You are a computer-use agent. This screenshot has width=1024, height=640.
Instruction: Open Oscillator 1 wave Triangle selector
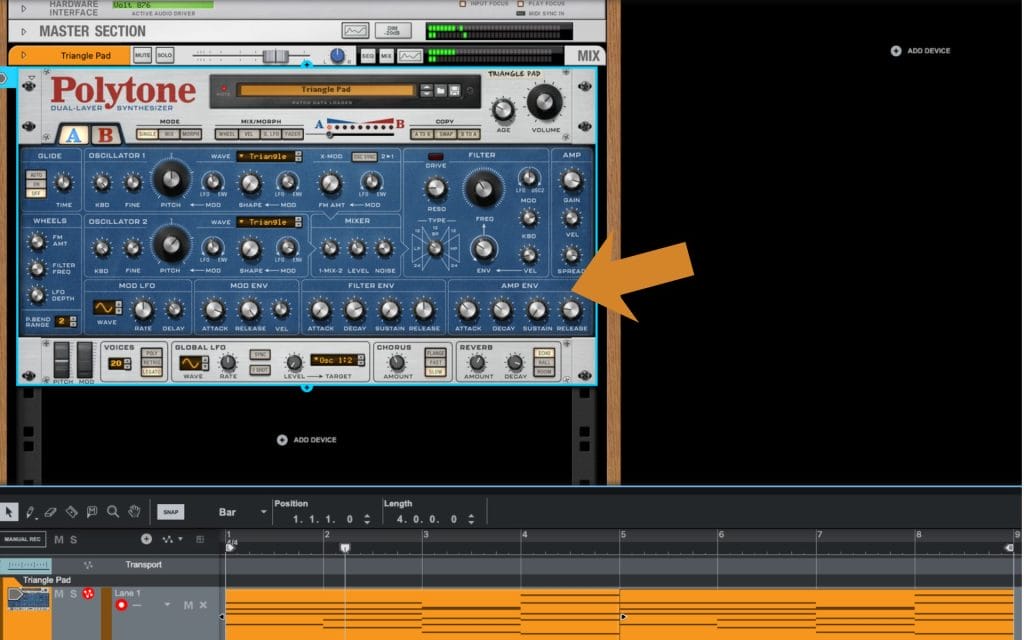tap(268, 156)
